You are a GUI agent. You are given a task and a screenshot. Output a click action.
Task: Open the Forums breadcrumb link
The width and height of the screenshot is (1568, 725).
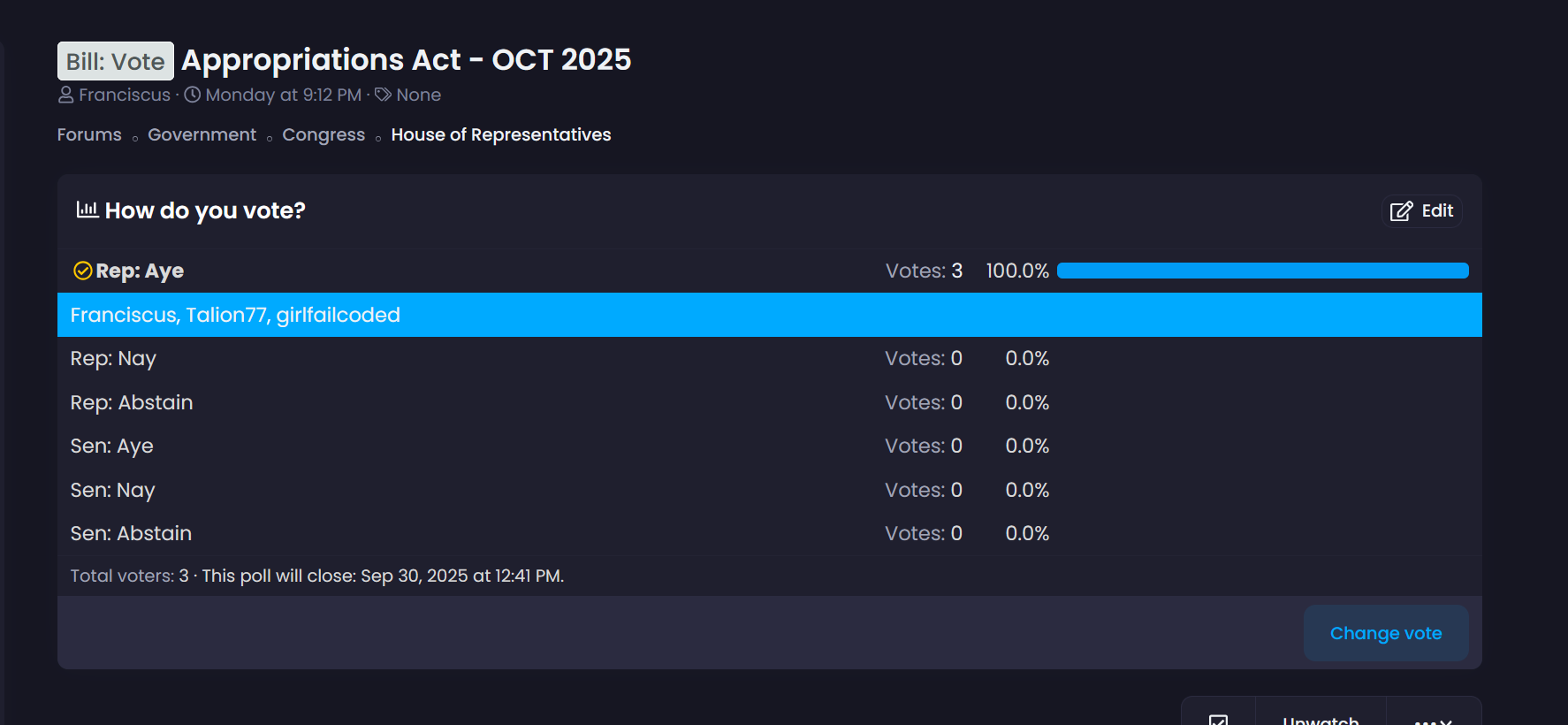tap(89, 134)
